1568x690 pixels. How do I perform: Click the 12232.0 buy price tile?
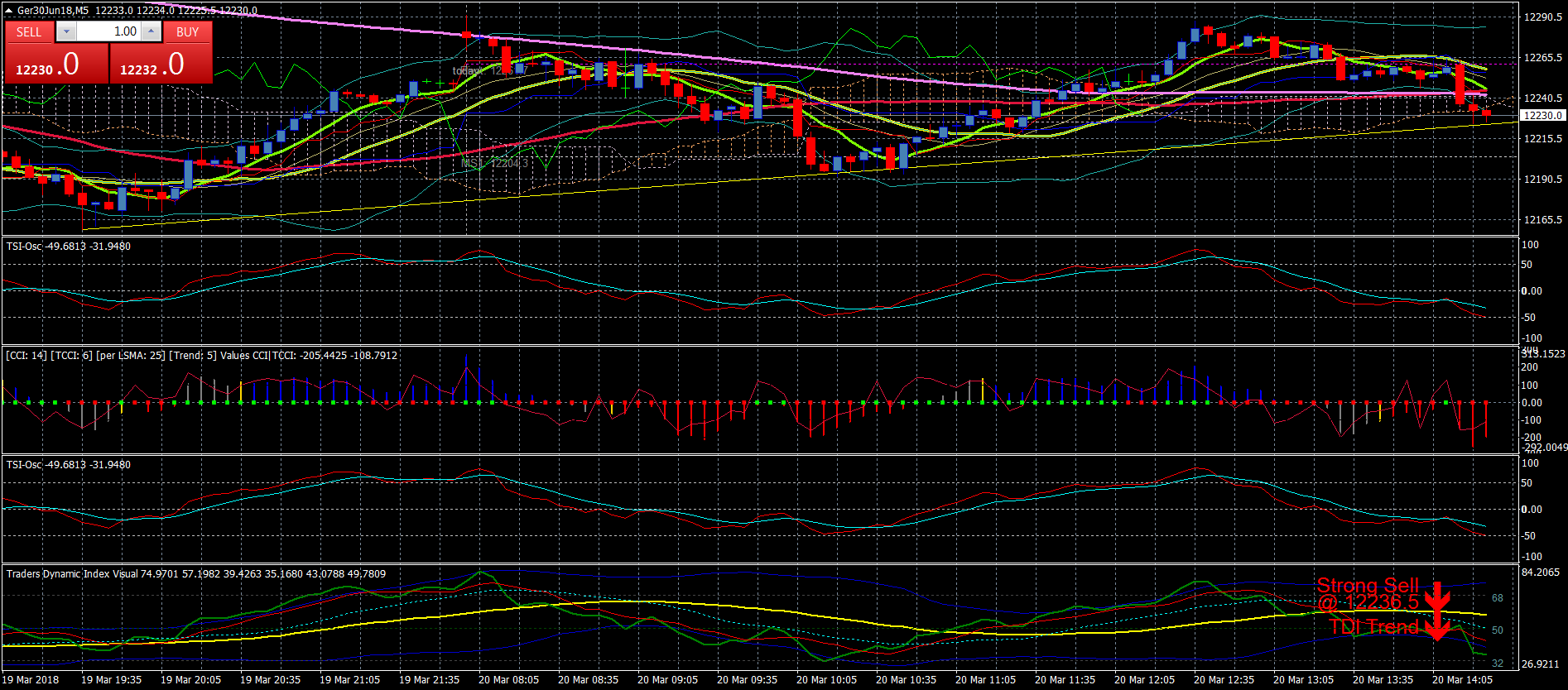[161, 64]
